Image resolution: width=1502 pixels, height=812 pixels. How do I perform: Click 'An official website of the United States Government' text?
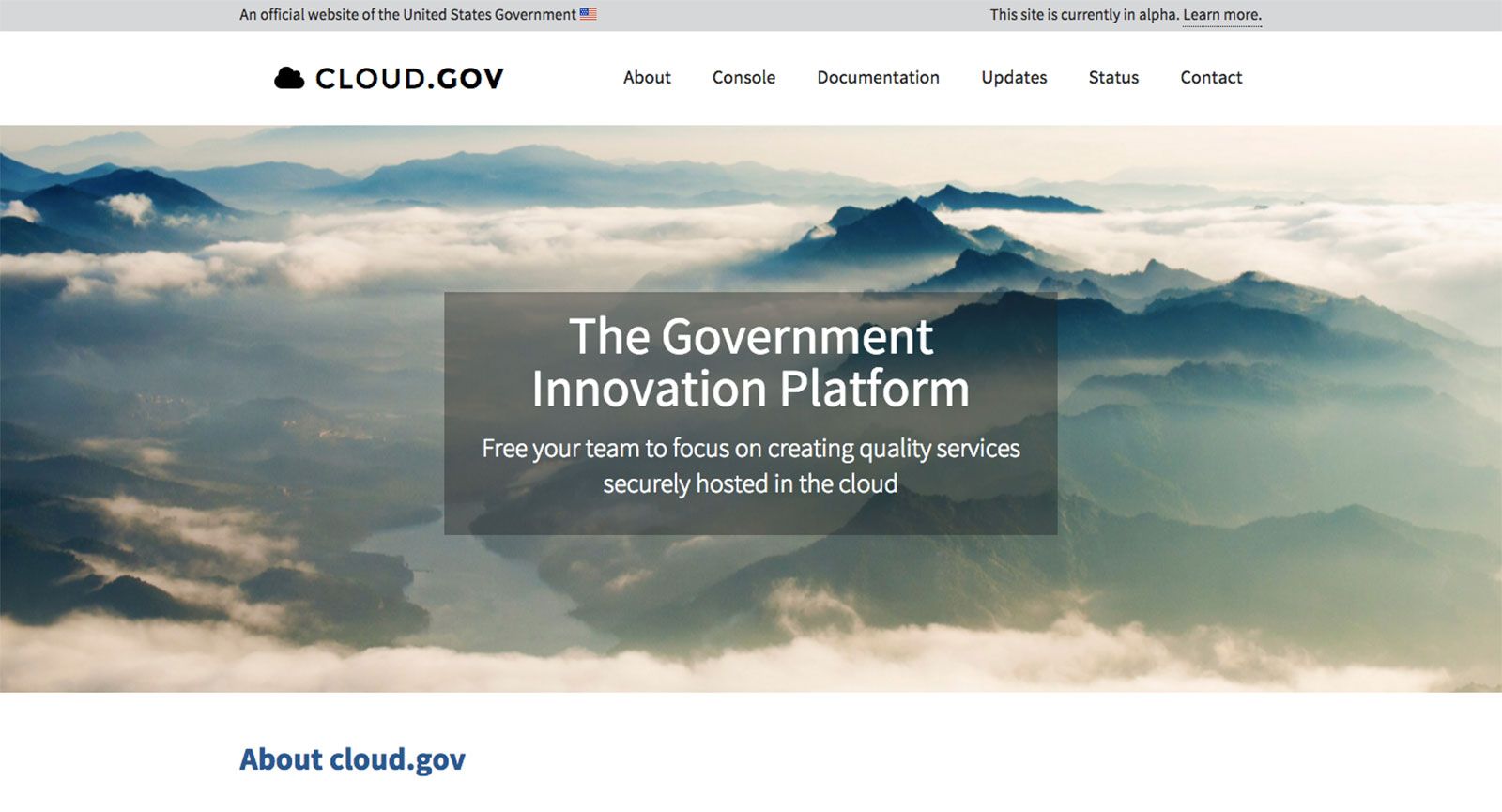tap(407, 15)
